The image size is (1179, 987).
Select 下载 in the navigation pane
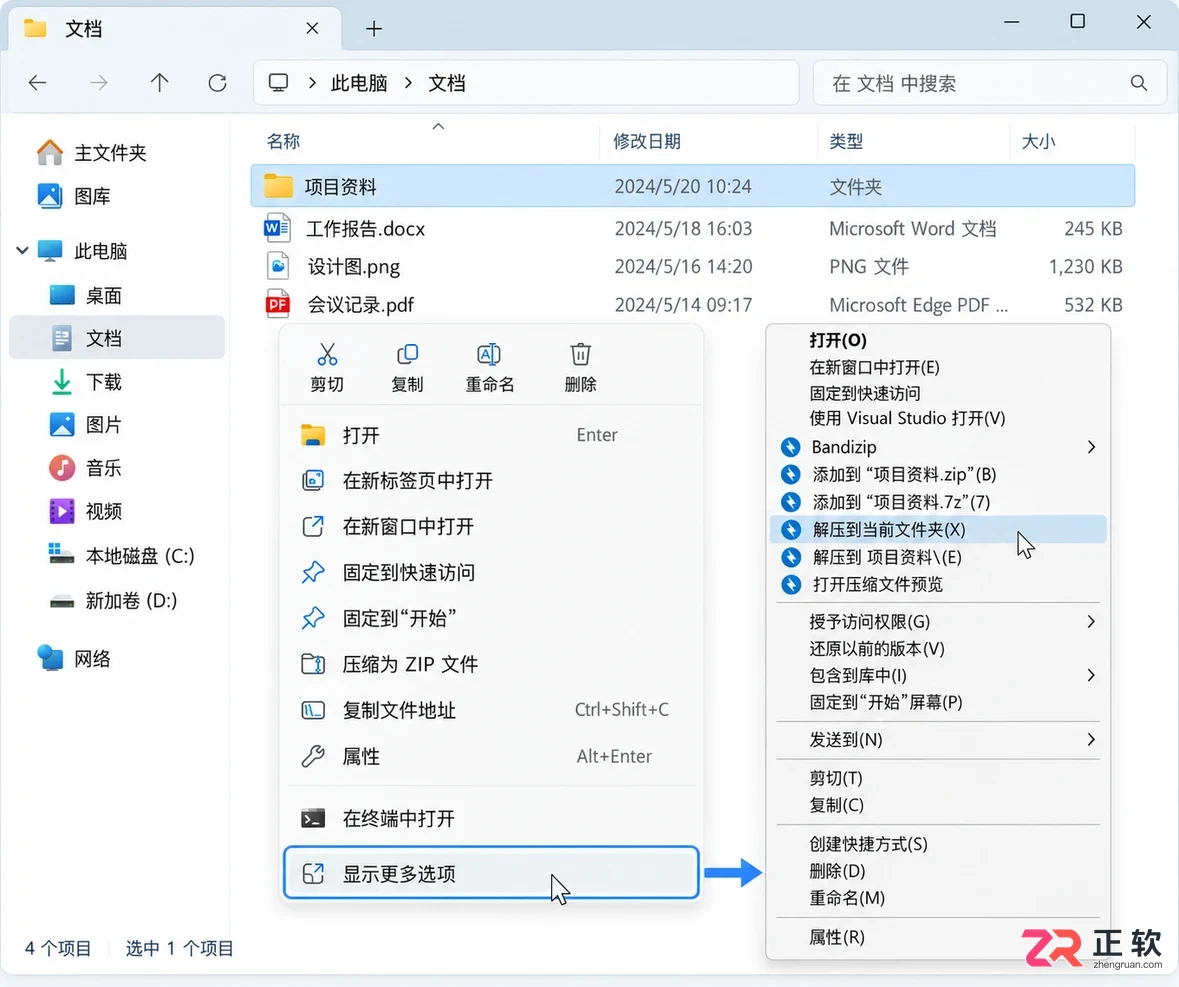pos(85,382)
